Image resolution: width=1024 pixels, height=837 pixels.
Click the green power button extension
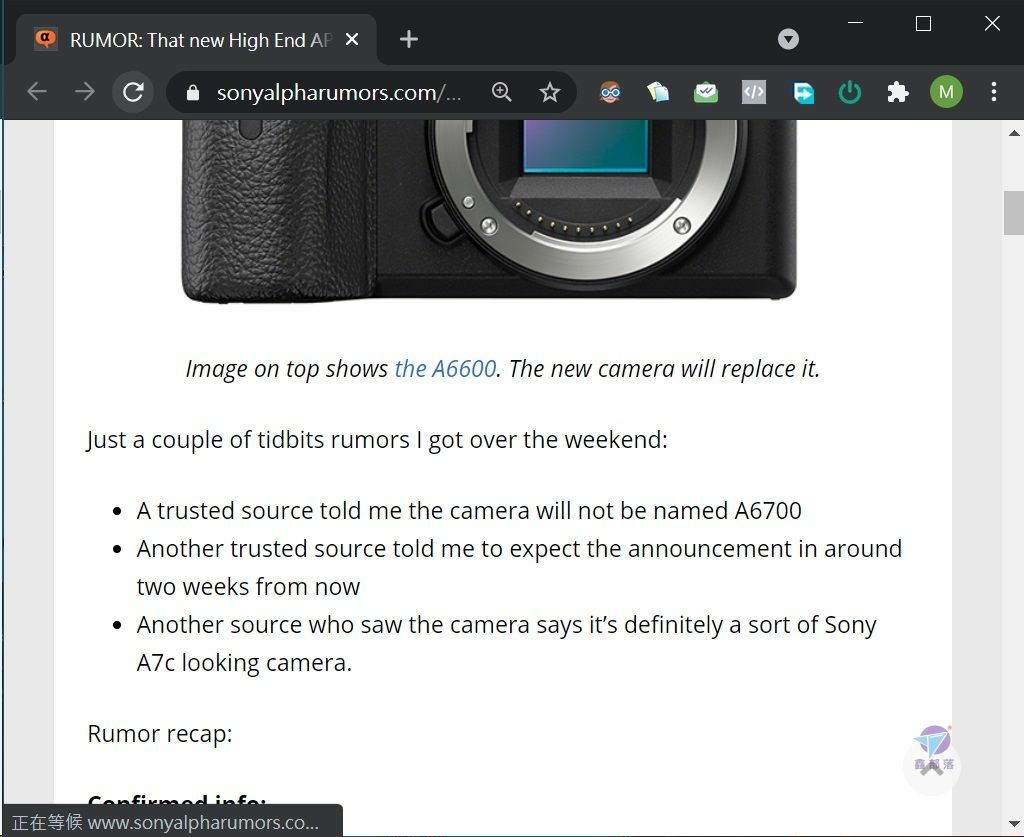[850, 92]
